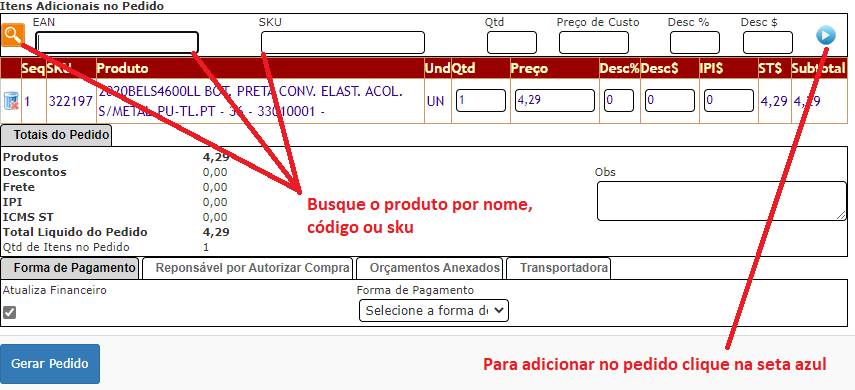Open the Totais do Pedido tab
The height and width of the screenshot is (390, 855).
coord(56,135)
